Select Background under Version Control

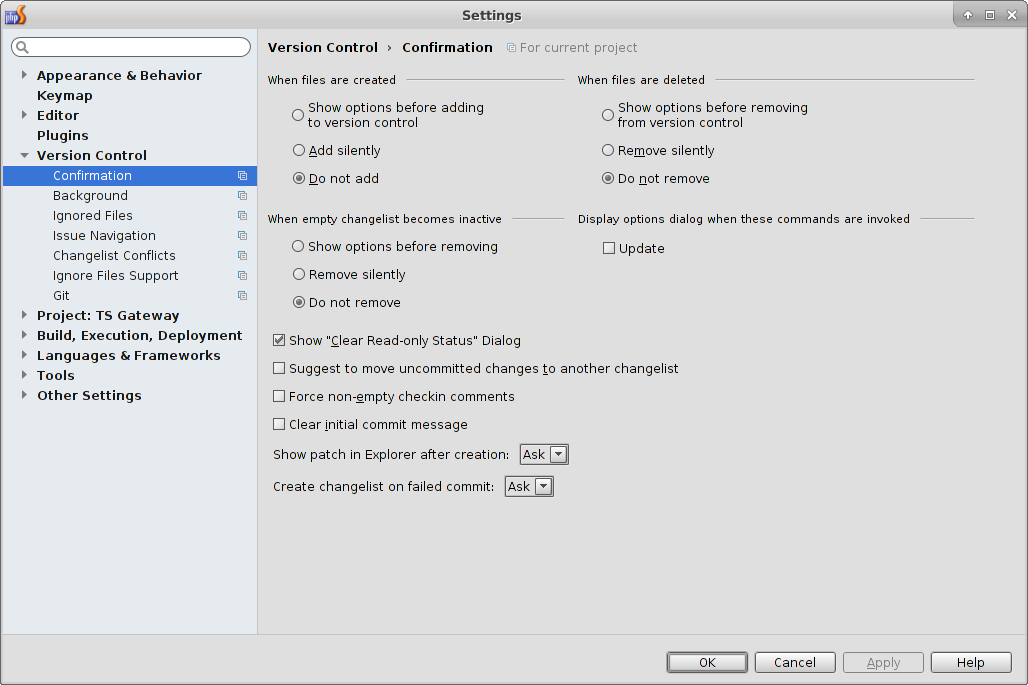(x=90, y=195)
